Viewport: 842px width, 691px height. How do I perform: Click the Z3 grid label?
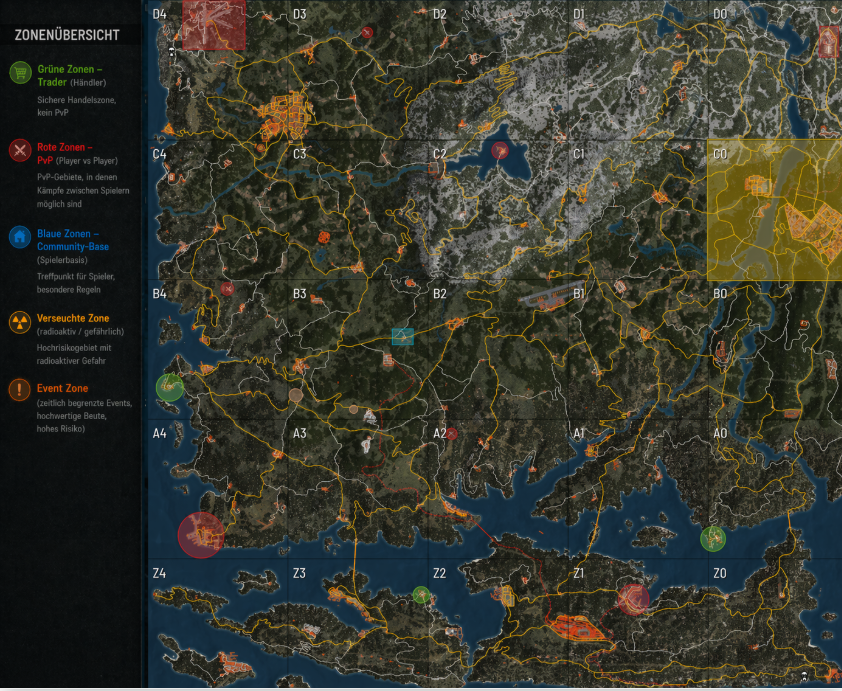tap(300, 573)
